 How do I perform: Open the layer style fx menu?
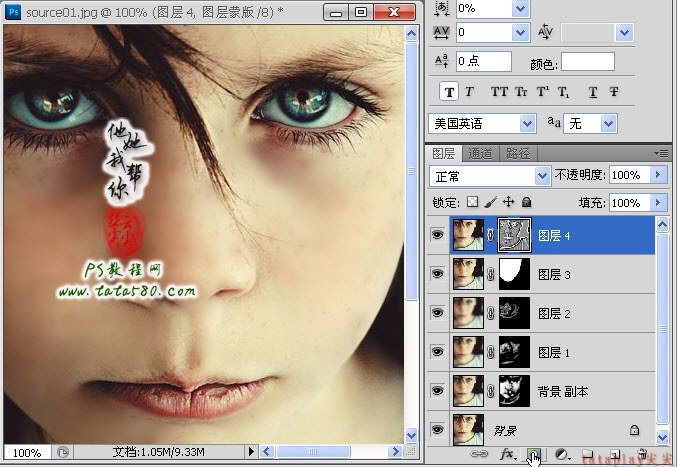tap(508, 454)
